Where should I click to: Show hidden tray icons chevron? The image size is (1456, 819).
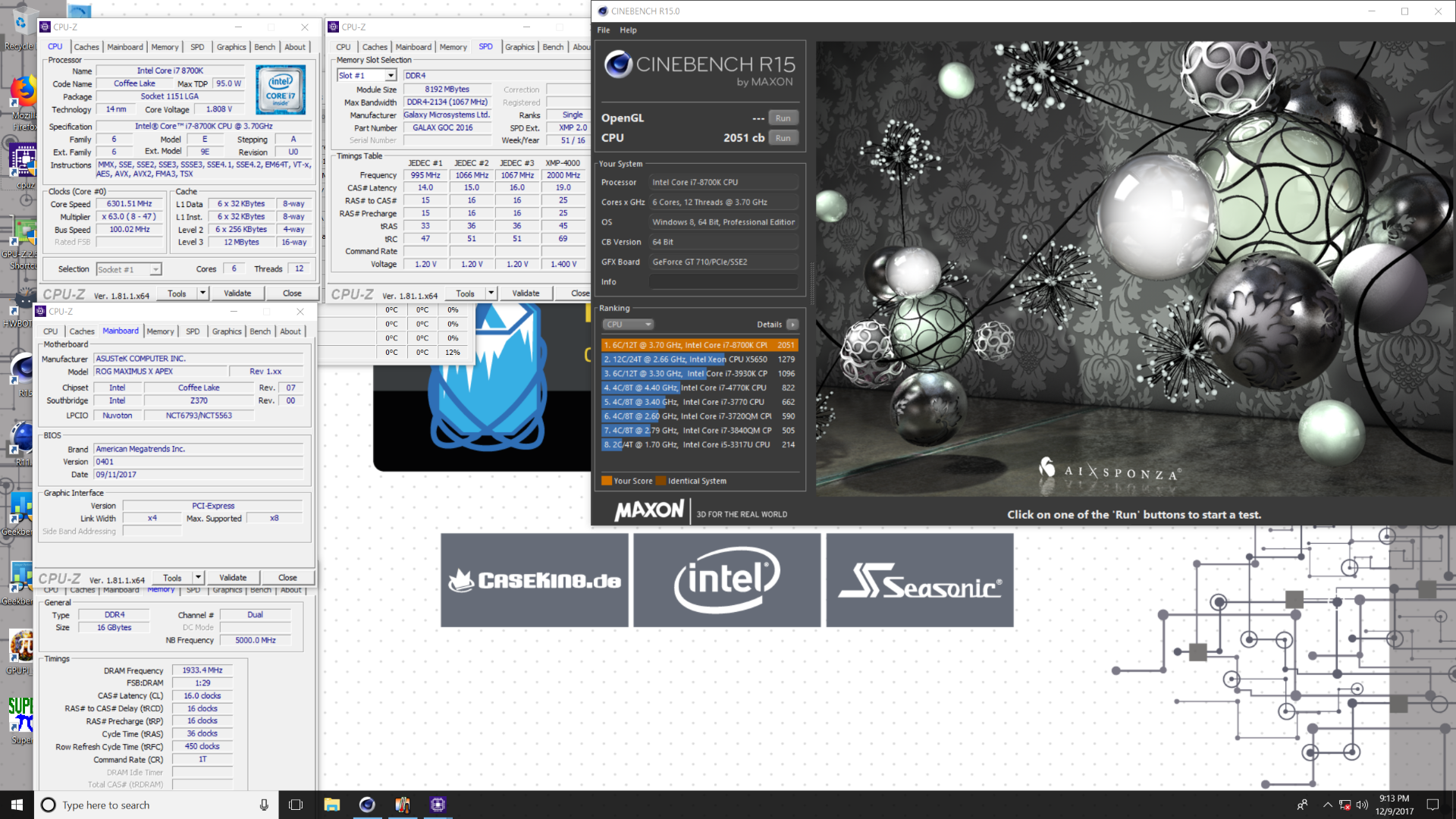pos(1327,805)
